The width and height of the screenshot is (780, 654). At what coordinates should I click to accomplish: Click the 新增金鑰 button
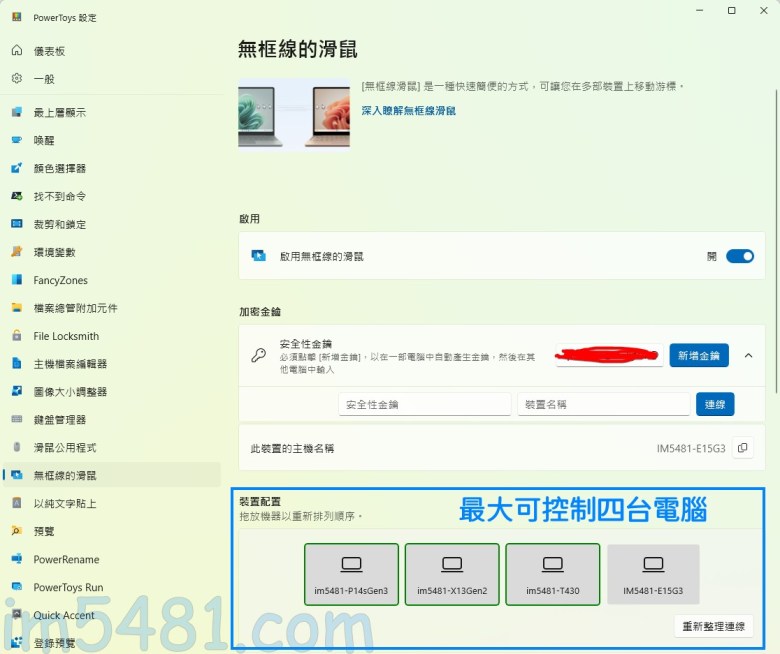coord(698,355)
